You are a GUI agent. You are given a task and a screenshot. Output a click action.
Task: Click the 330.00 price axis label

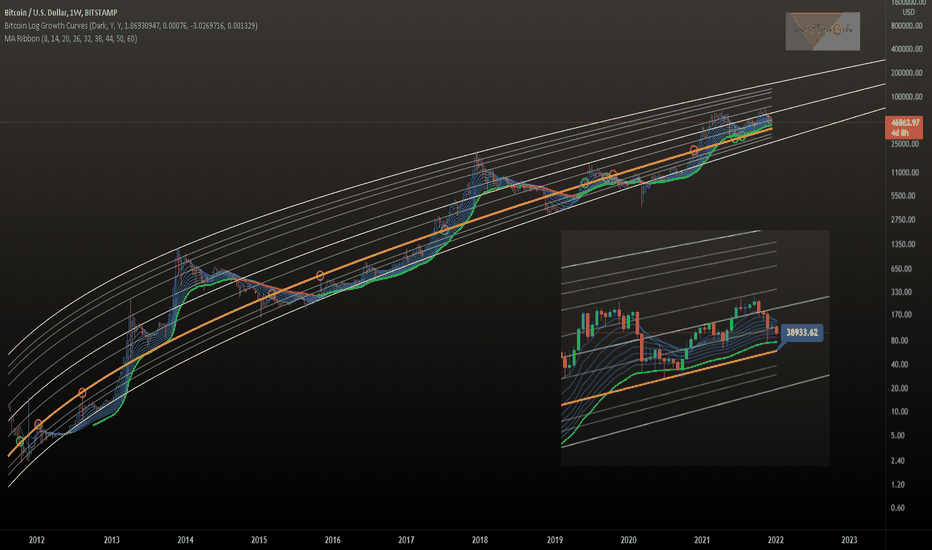click(x=901, y=292)
